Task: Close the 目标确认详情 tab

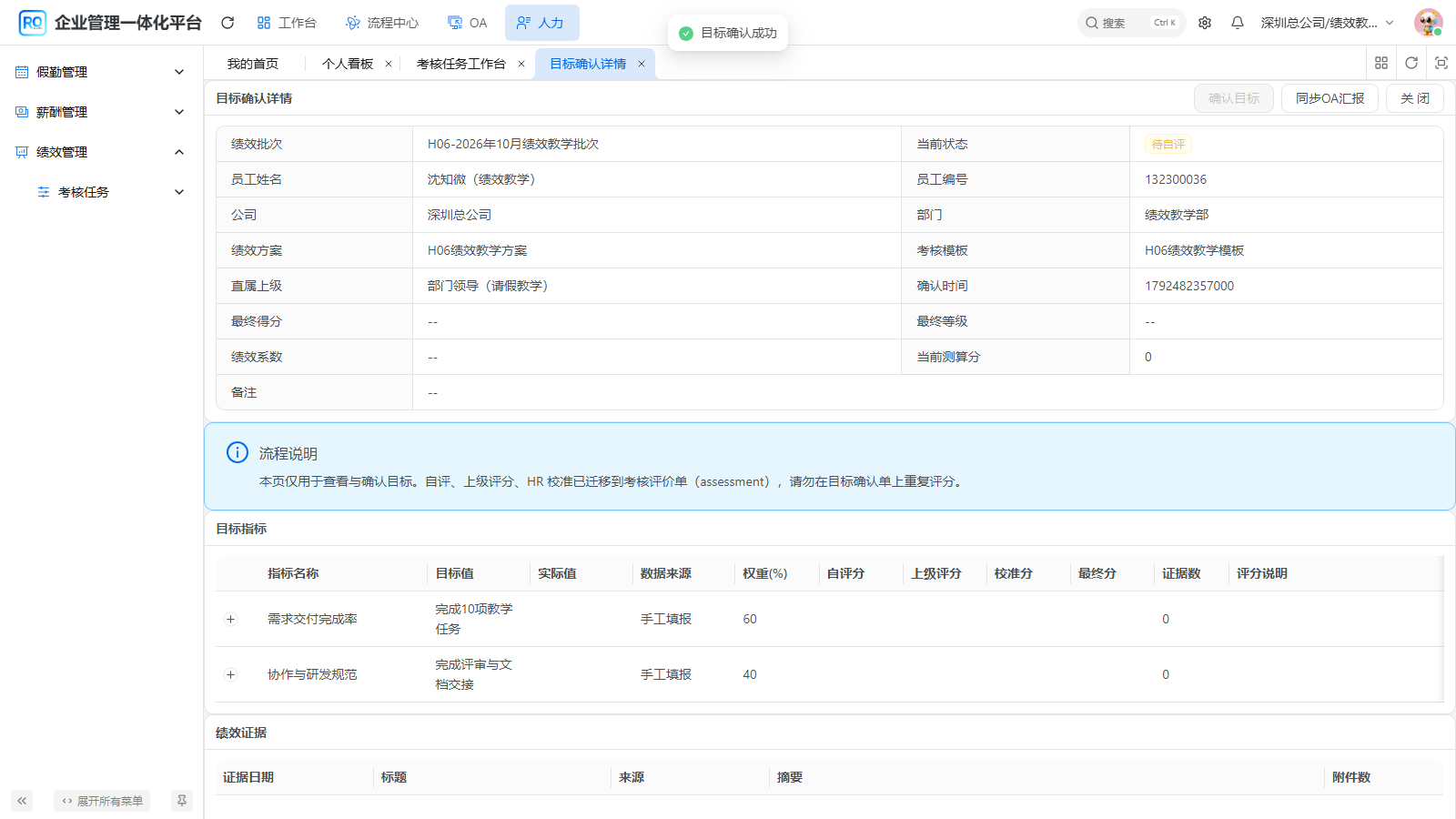Action: pos(642,64)
